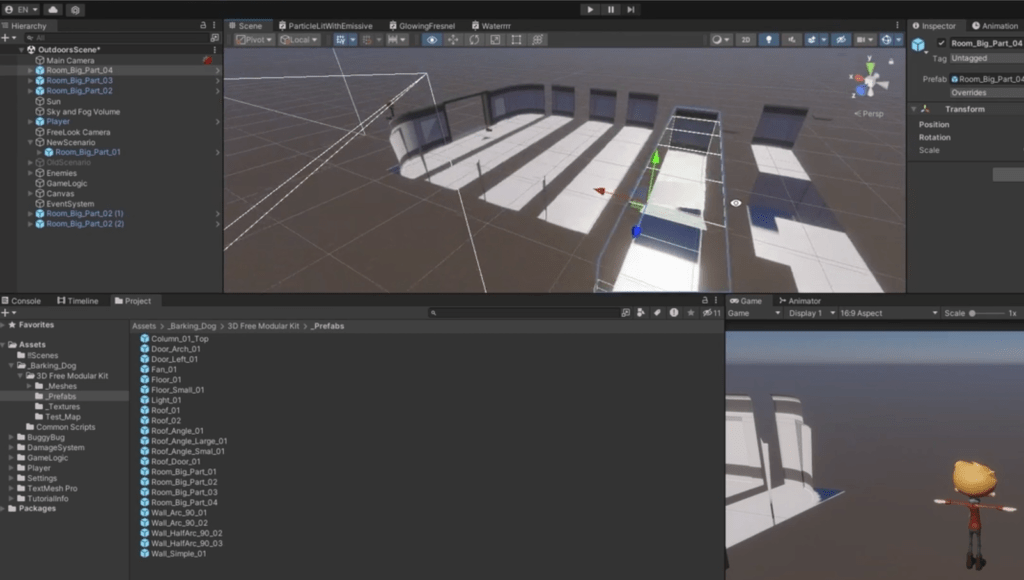Viewport: 1024px width, 580px height.
Task: Click the Step forward button
Action: click(x=631, y=10)
